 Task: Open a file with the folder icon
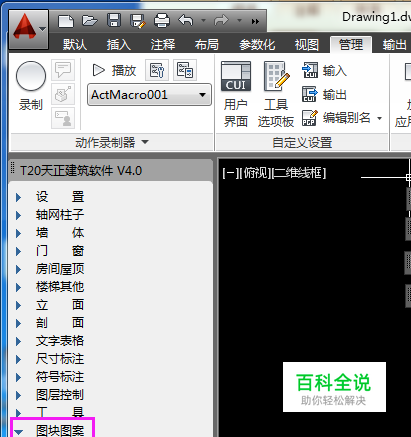coord(90,21)
